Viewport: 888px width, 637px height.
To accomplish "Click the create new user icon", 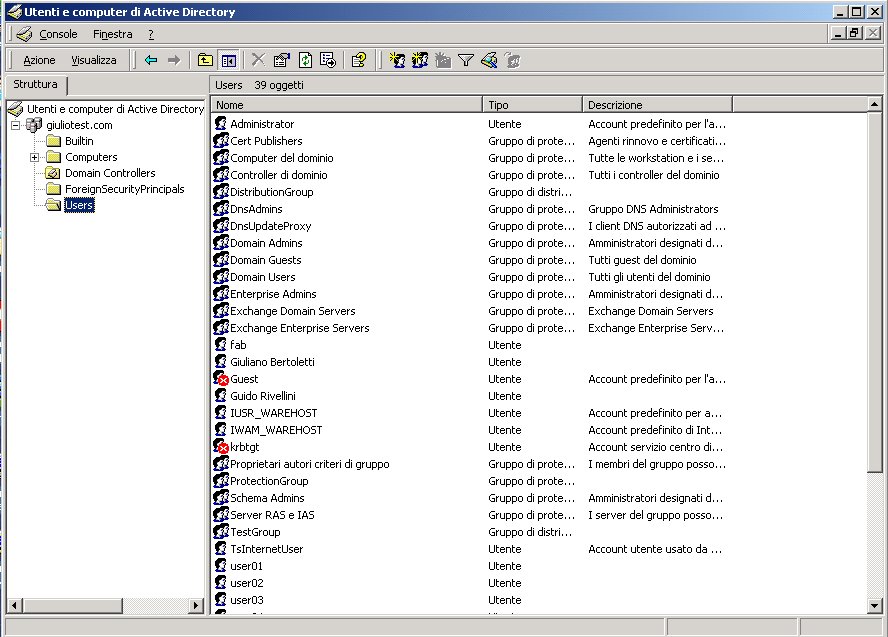I will point(397,60).
